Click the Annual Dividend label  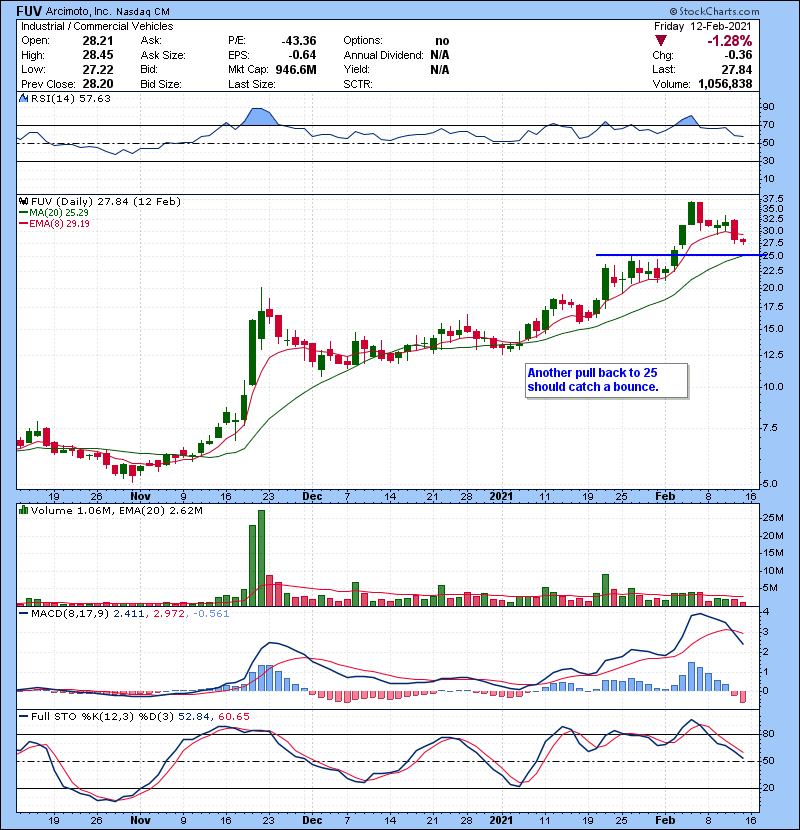click(x=384, y=55)
